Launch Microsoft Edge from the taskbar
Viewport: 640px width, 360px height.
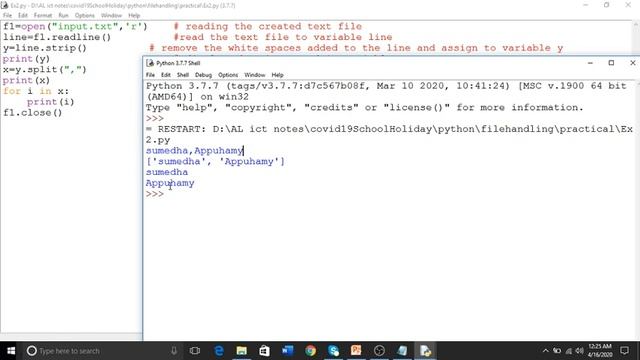(x=219, y=351)
